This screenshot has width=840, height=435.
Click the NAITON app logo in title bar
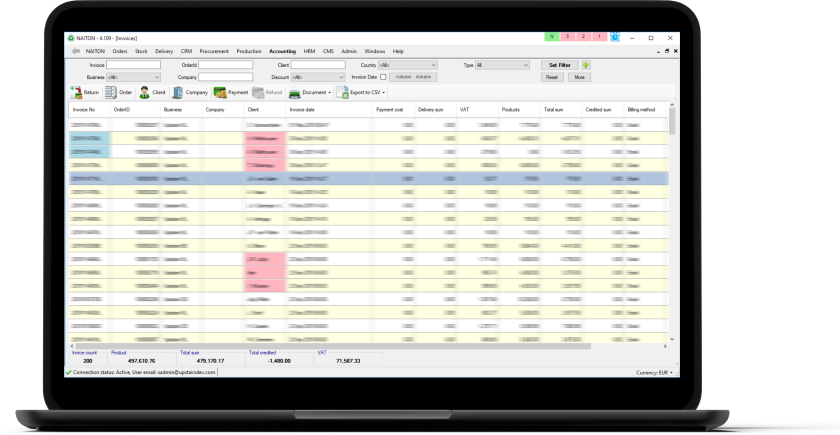(x=71, y=38)
